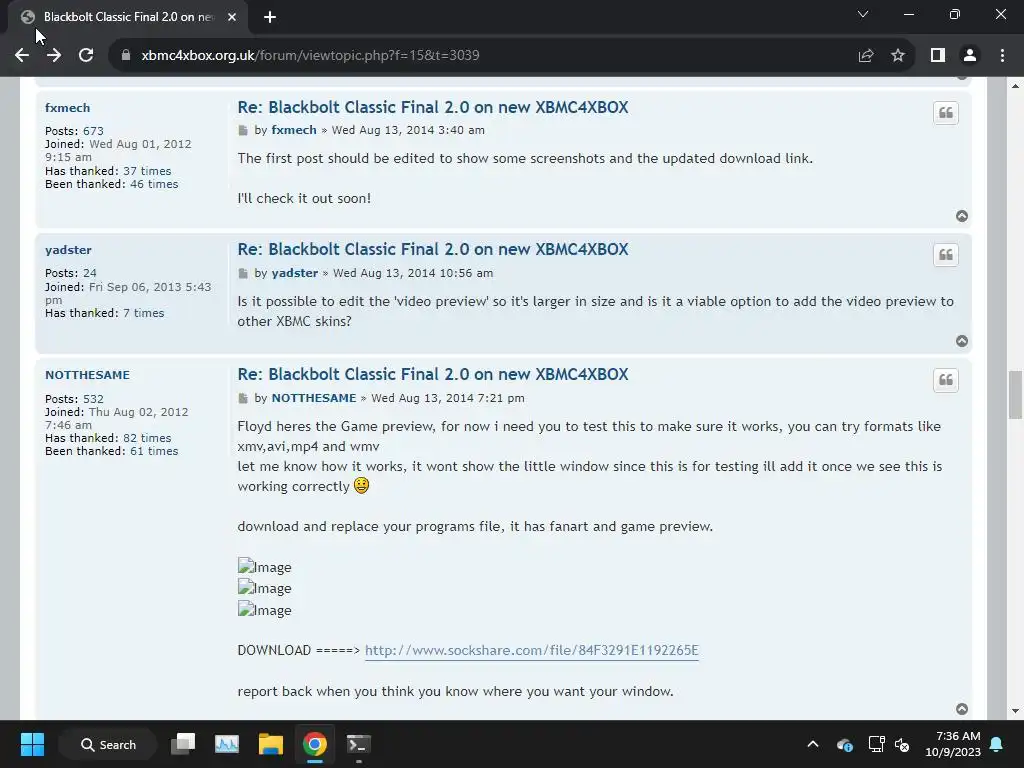Bookmark this page with the star icon
This screenshot has height=768, width=1024.
pos(898,56)
